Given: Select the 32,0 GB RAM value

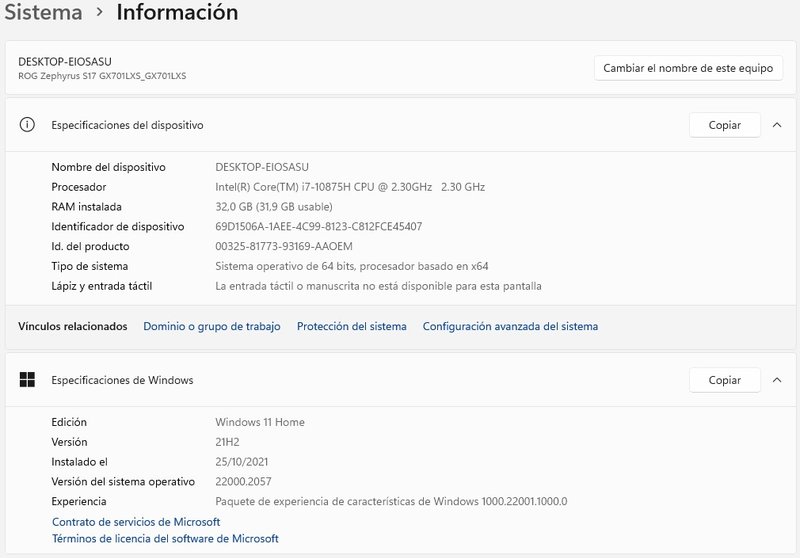Looking at the screenshot, I should click(x=274, y=207).
